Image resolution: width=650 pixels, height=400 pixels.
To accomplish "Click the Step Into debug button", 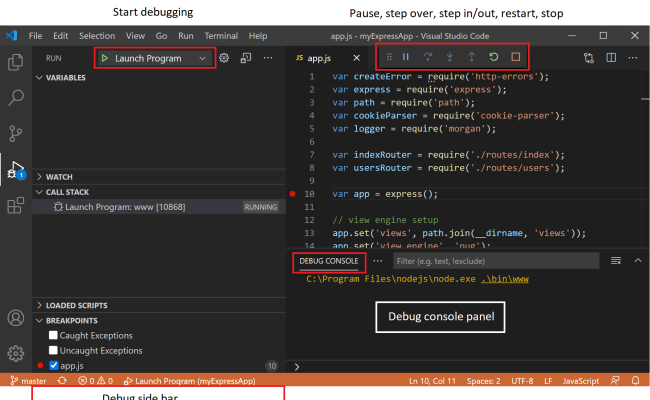I will 450,57.
